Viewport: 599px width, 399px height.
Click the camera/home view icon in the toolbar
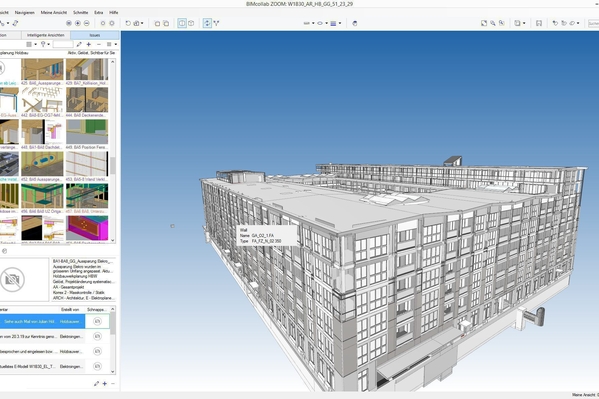(136, 23)
